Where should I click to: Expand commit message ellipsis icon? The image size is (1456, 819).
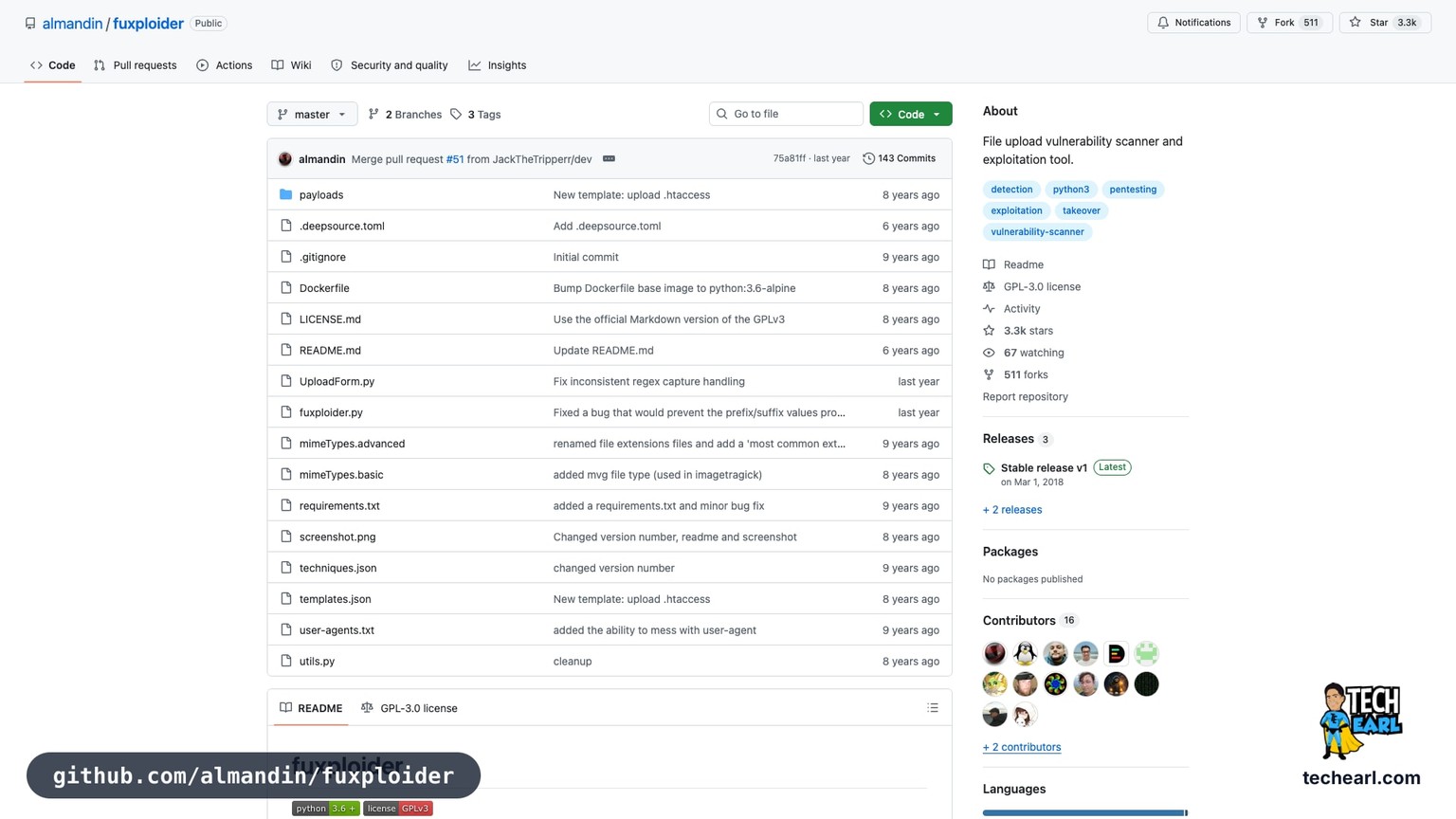click(609, 158)
